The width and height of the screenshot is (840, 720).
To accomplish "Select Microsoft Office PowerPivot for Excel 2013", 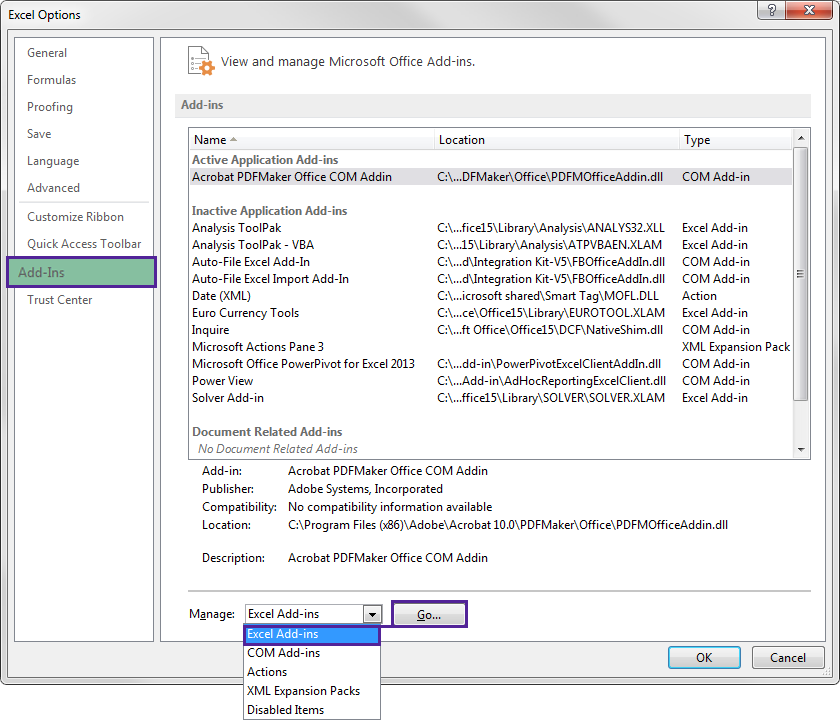I will coord(491,364).
